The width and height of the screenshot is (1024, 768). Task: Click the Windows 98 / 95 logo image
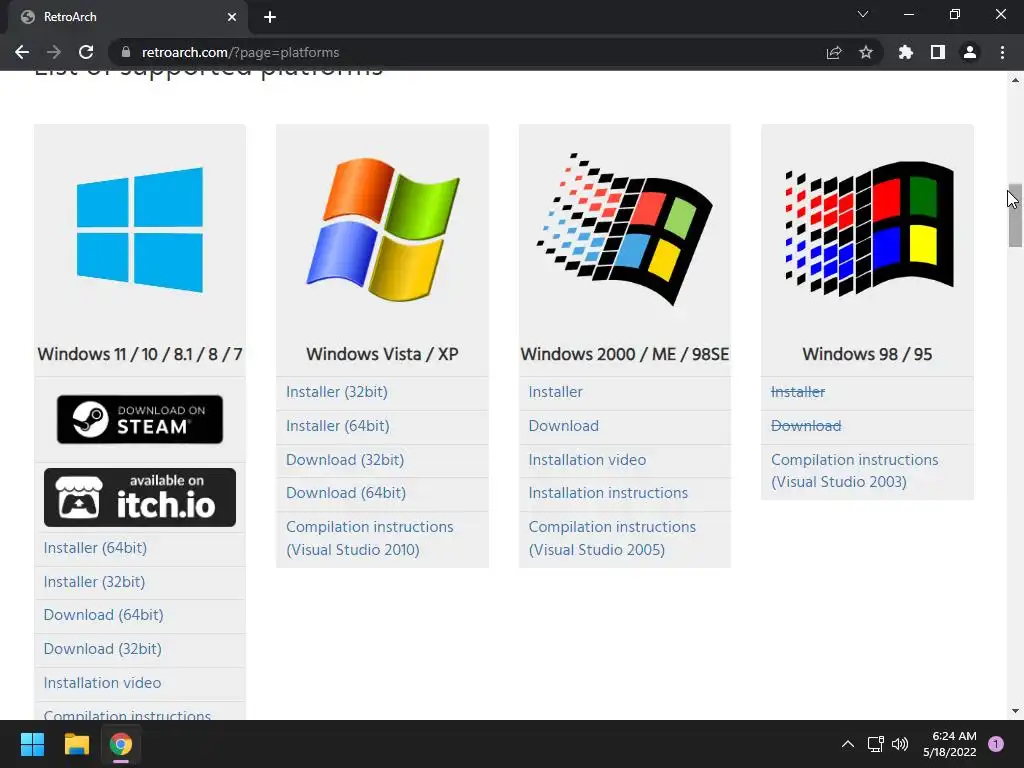pos(869,229)
